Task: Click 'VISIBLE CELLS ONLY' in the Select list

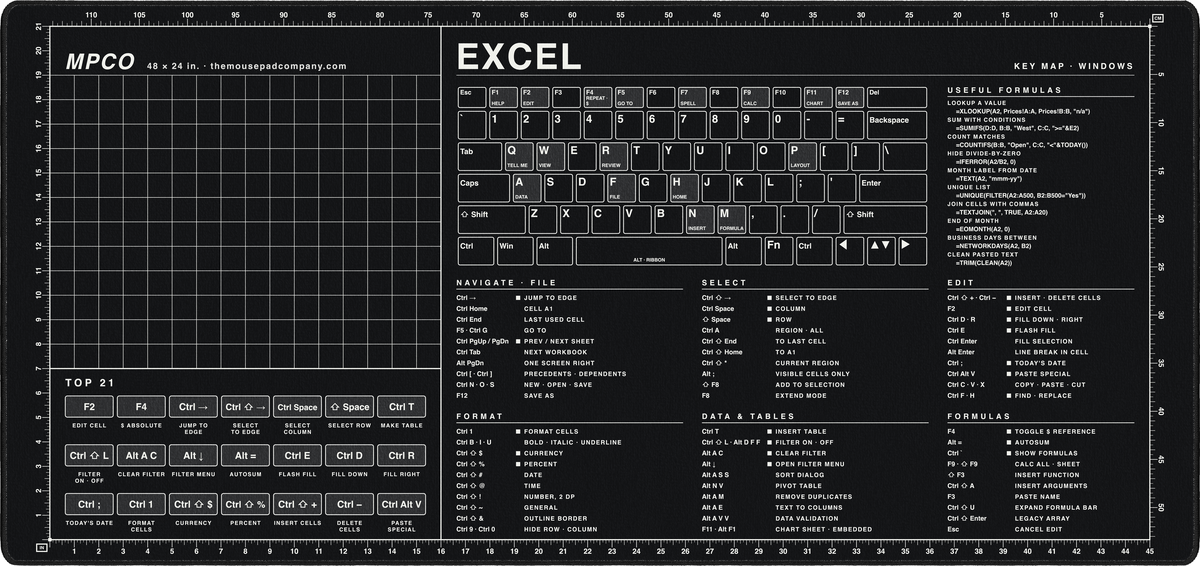Action: pos(813,373)
